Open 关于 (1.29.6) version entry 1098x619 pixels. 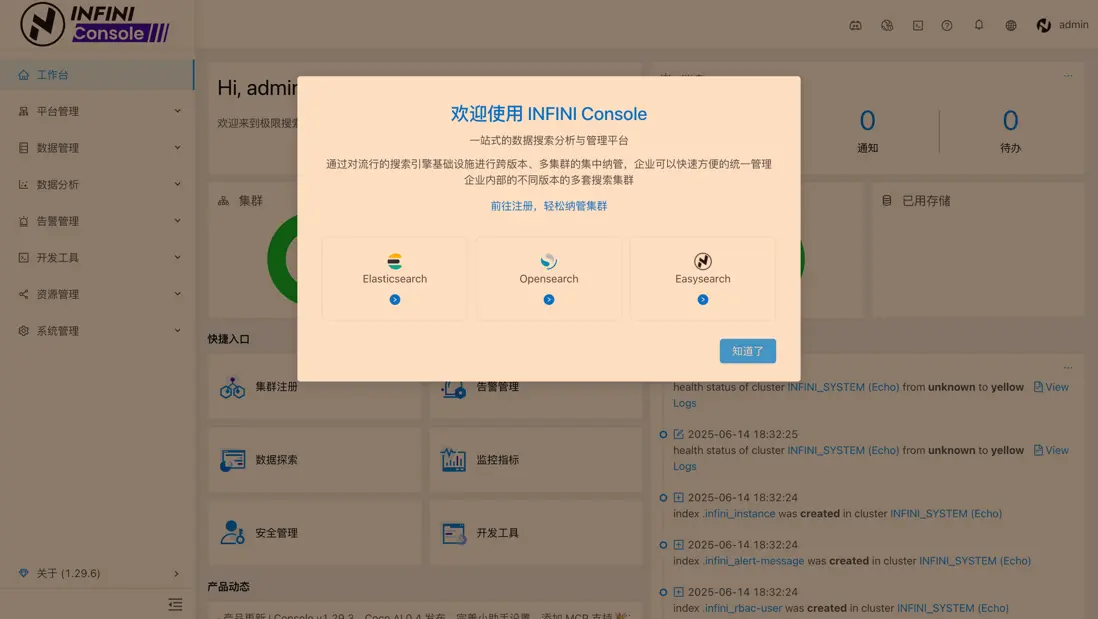tap(97, 573)
